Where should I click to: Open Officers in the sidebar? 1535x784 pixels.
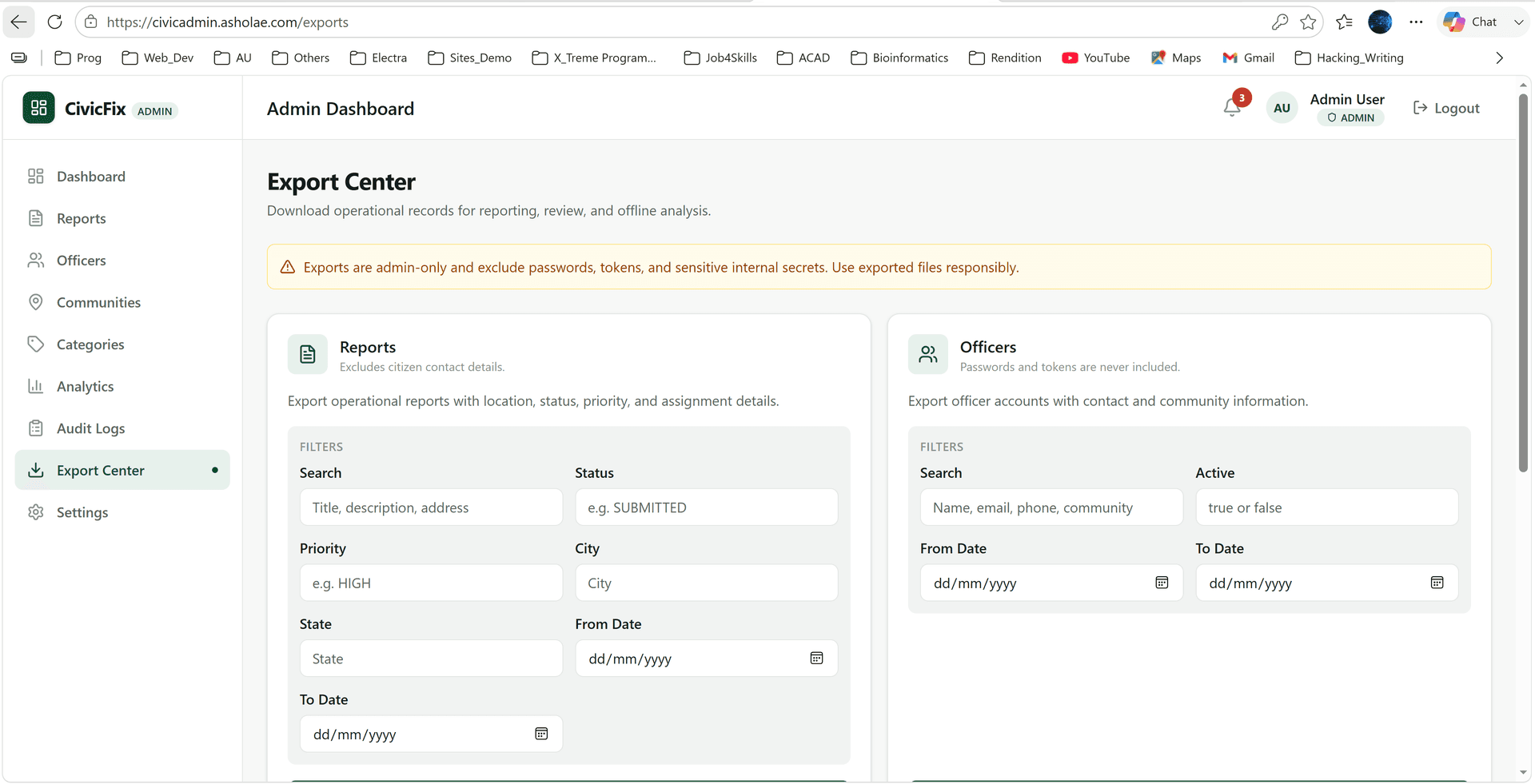tap(122, 261)
